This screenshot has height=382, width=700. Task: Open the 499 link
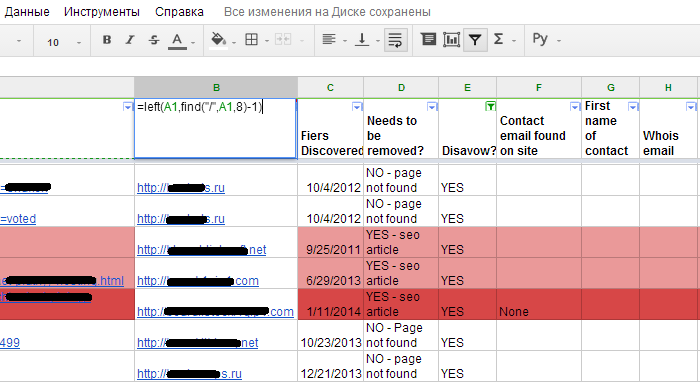[10, 343]
